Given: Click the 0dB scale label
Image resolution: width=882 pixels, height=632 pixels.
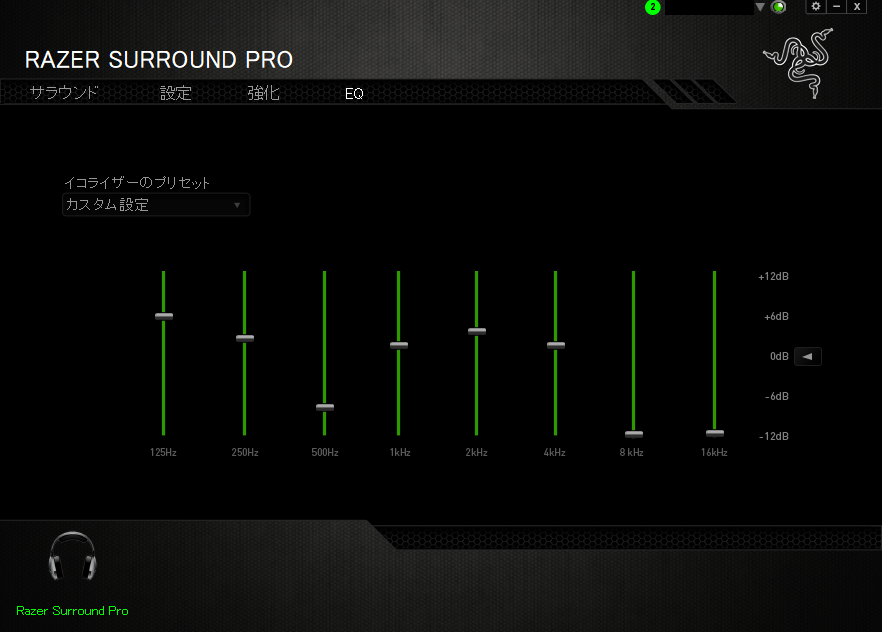Looking at the screenshot, I should [x=779, y=356].
